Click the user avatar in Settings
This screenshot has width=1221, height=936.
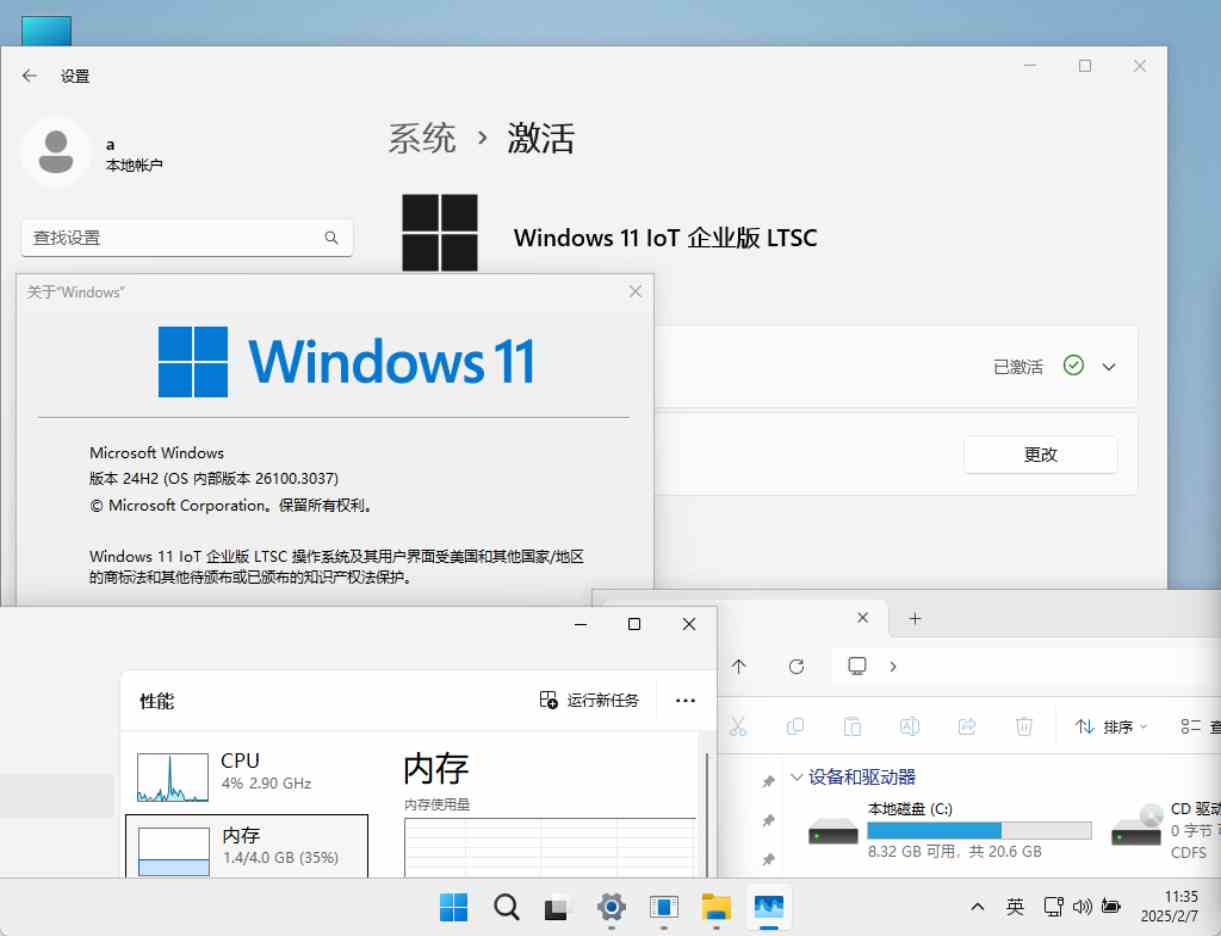pos(56,152)
